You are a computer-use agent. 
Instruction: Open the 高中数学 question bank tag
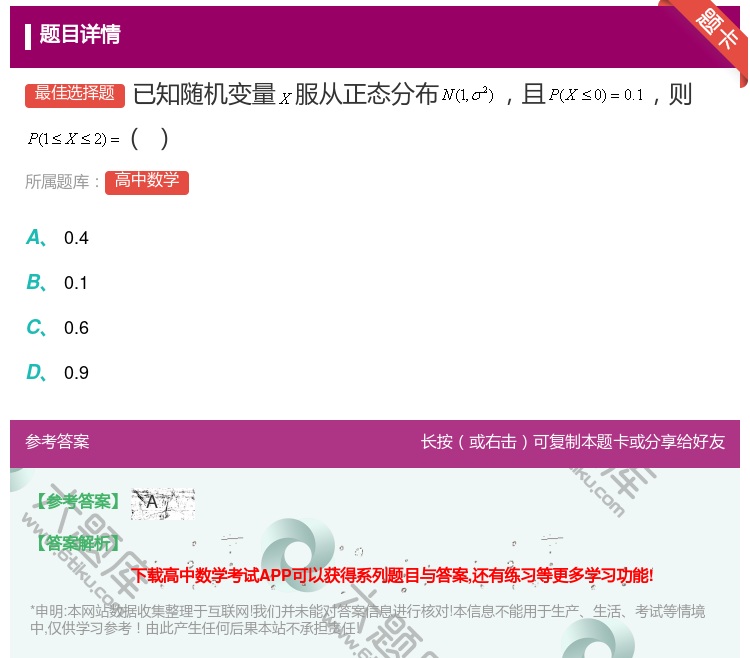[x=147, y=182]
